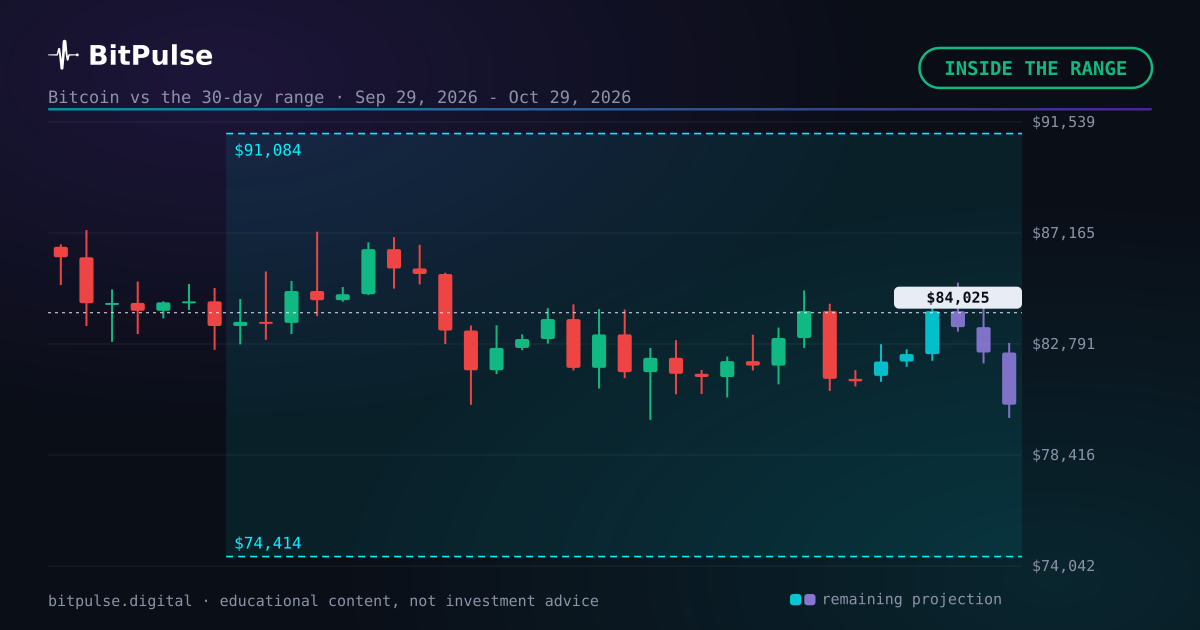The height and width of the screenshot is (630, 1200).
Task: Click the $74,042 axis label
Action: coord(1063,566)
